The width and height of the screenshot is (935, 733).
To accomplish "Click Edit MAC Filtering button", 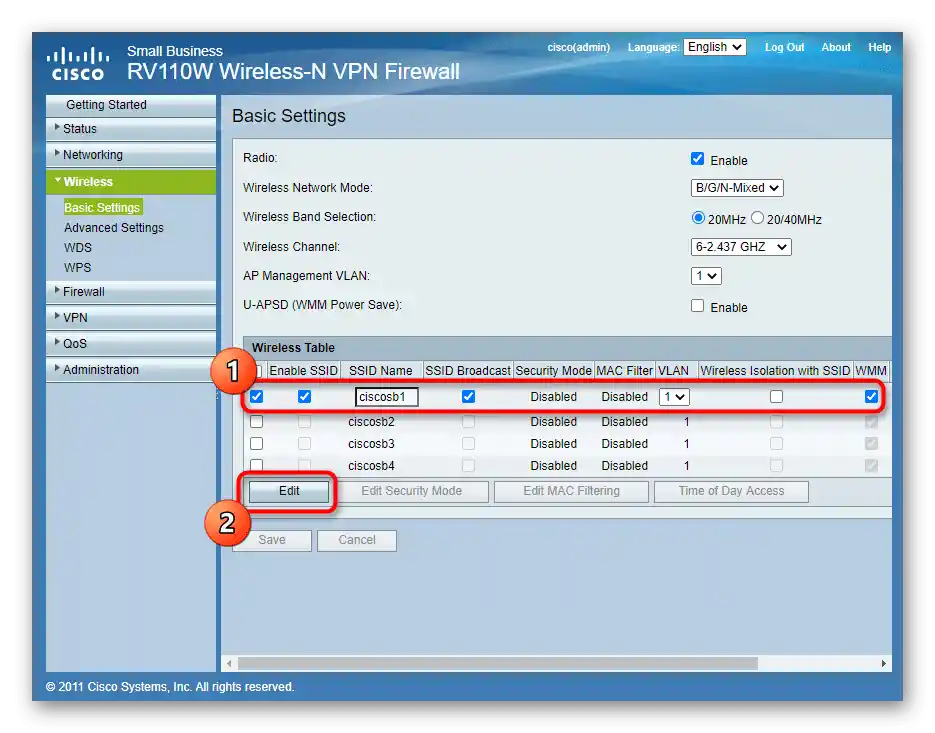I will pos(571,491).
